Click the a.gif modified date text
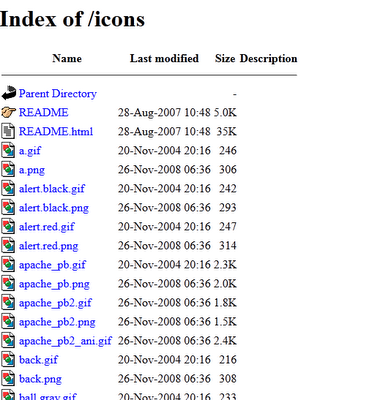This screenshot has width=380, height=400. point(164,150)
